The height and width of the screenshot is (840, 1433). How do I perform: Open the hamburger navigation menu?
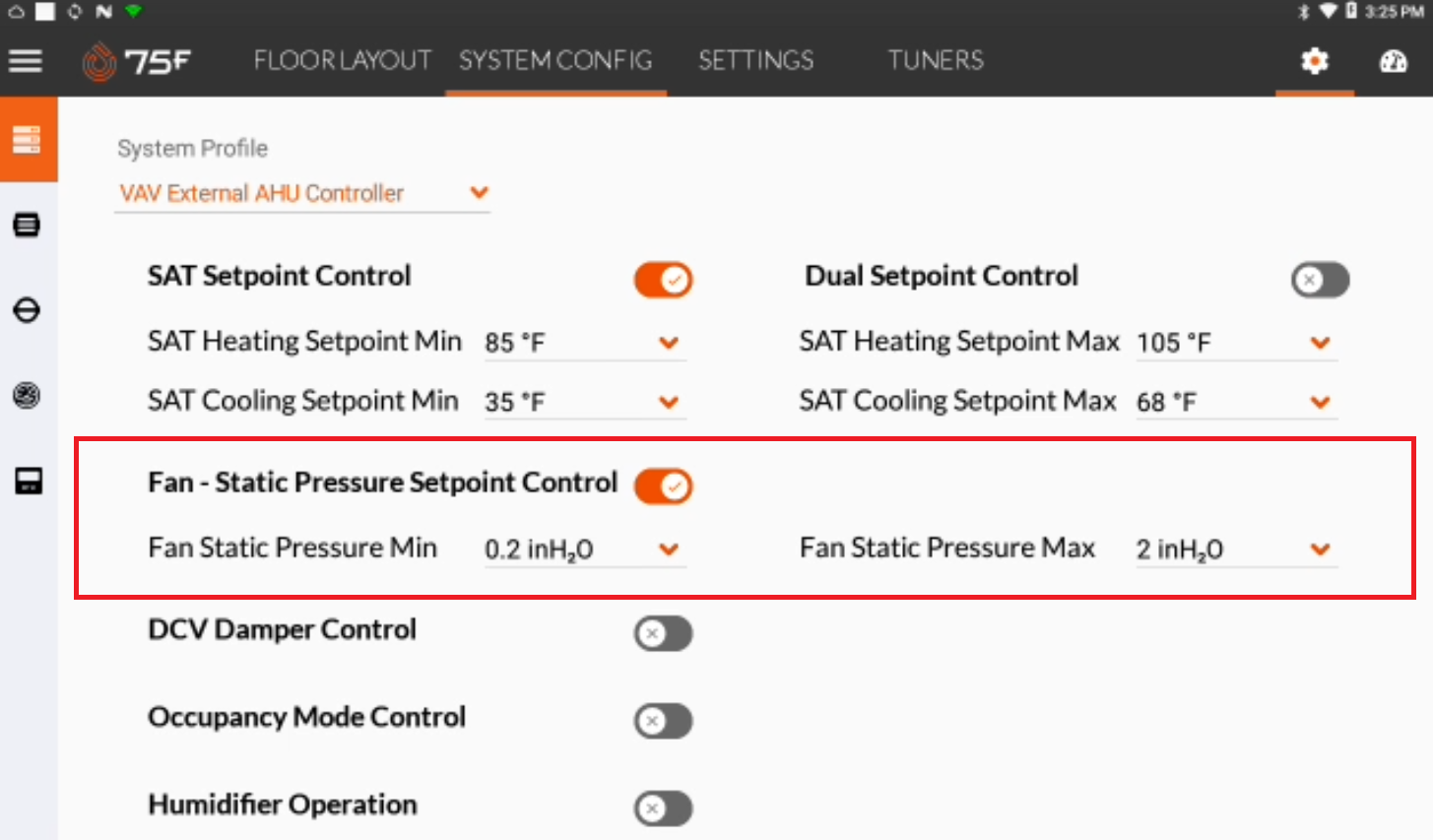(26, 60)
